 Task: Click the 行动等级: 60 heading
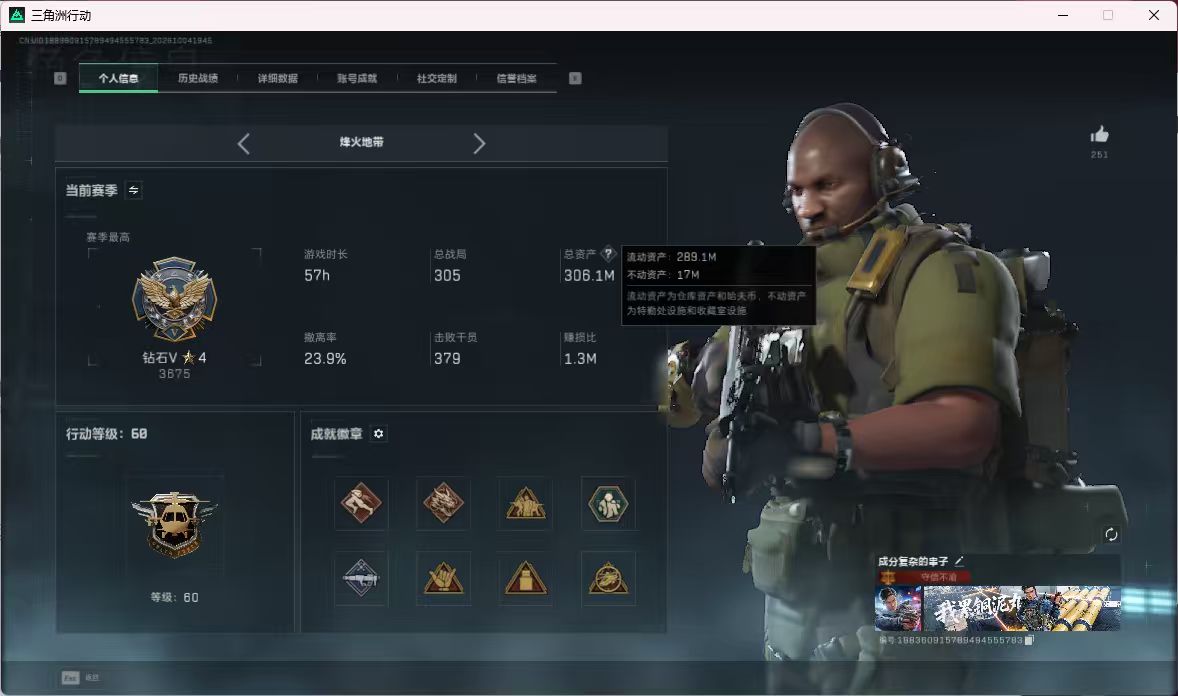point(107,434)
